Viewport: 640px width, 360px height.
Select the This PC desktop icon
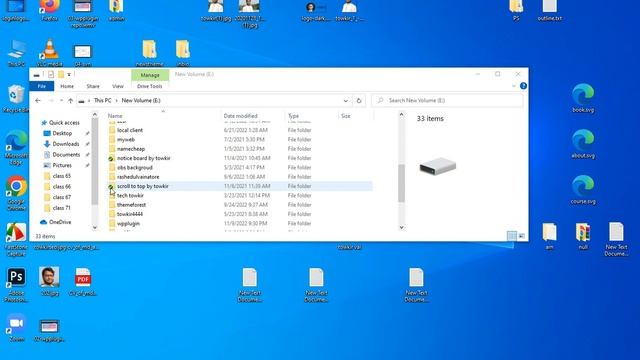(x=16, y=53)
